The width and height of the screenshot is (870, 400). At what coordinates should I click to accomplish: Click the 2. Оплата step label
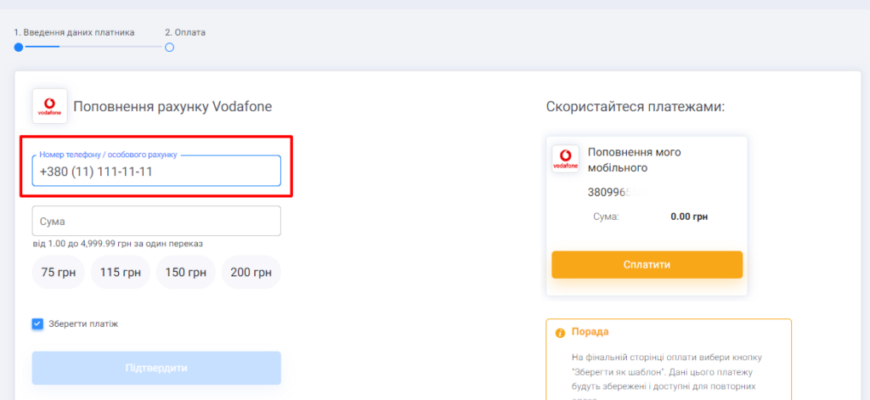coord(185,32)
